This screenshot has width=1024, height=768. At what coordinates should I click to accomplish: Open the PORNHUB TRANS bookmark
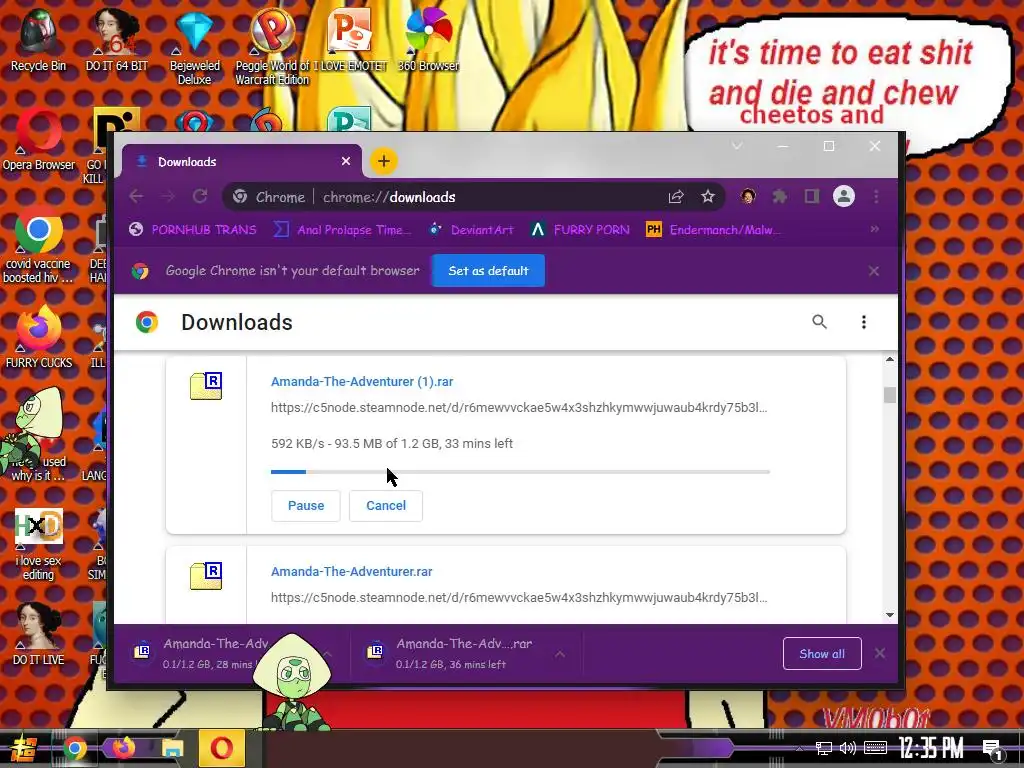(193, 229)
